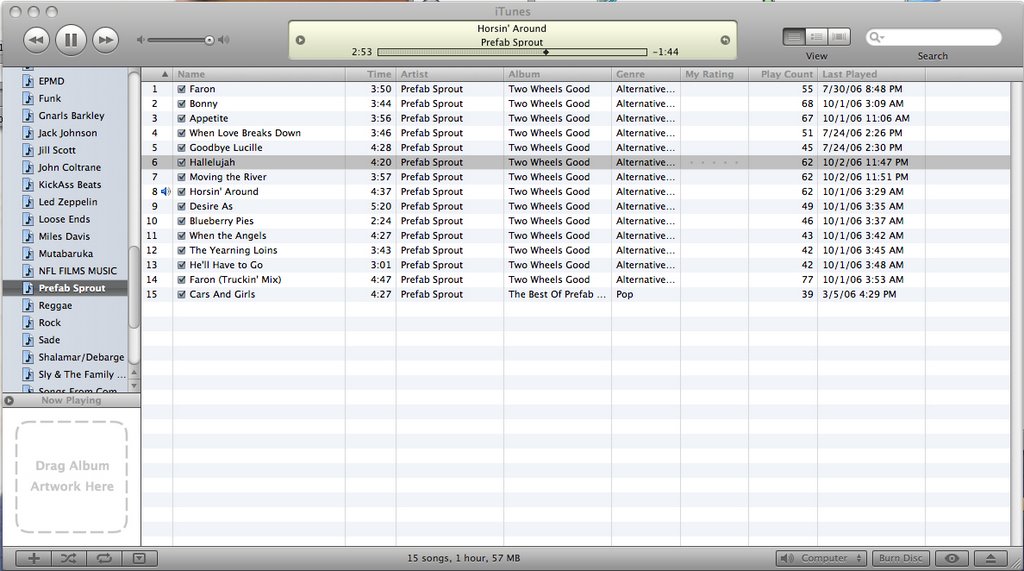Image resolution: width=1024 pixels, height=571 pixels.
Task: Toggle sort direction triangle in first column
Action: pos(165,74)
